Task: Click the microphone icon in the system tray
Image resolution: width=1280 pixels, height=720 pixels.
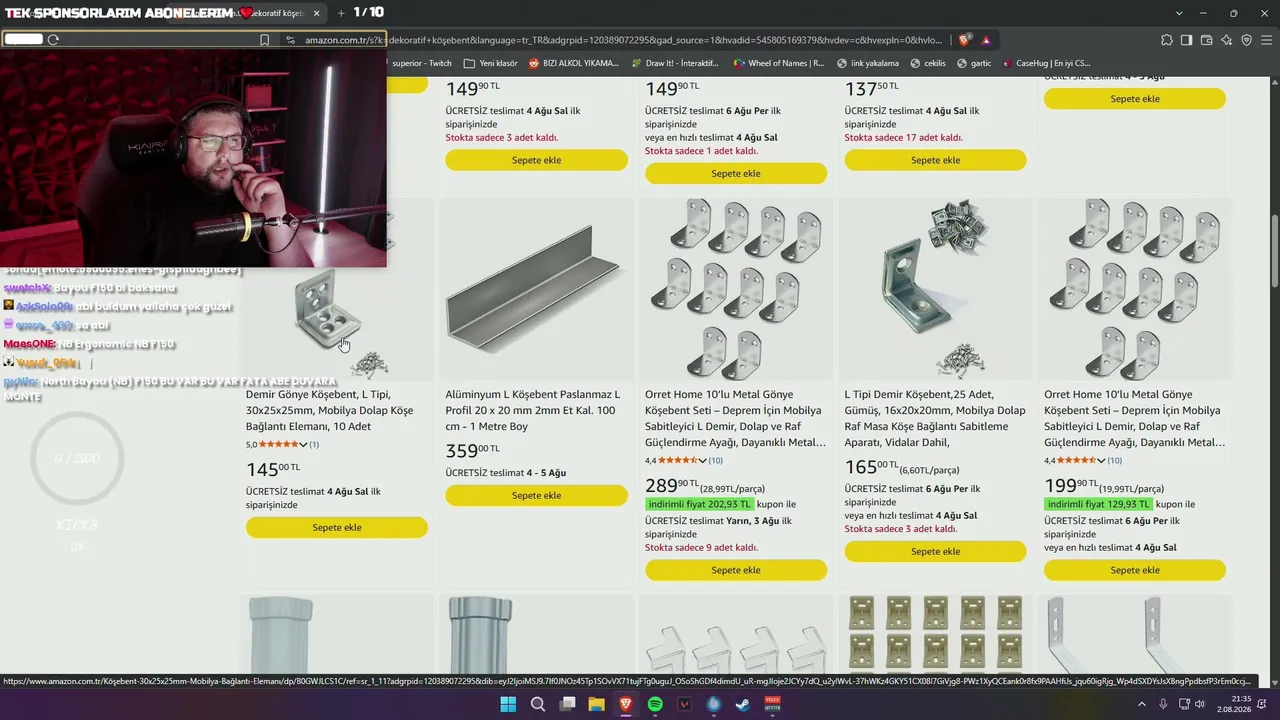Action: (1163, 704)
